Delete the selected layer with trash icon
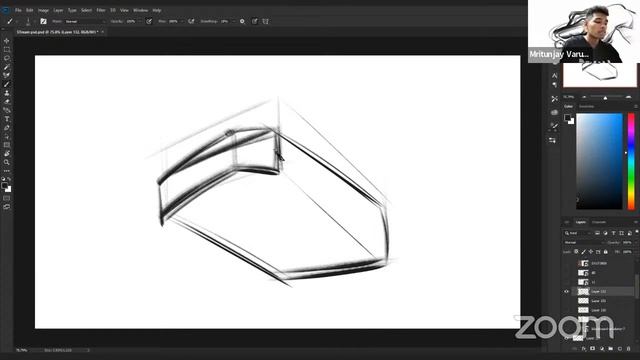Image resolution: width=640 pixels, height=360 pixels. 629,349
